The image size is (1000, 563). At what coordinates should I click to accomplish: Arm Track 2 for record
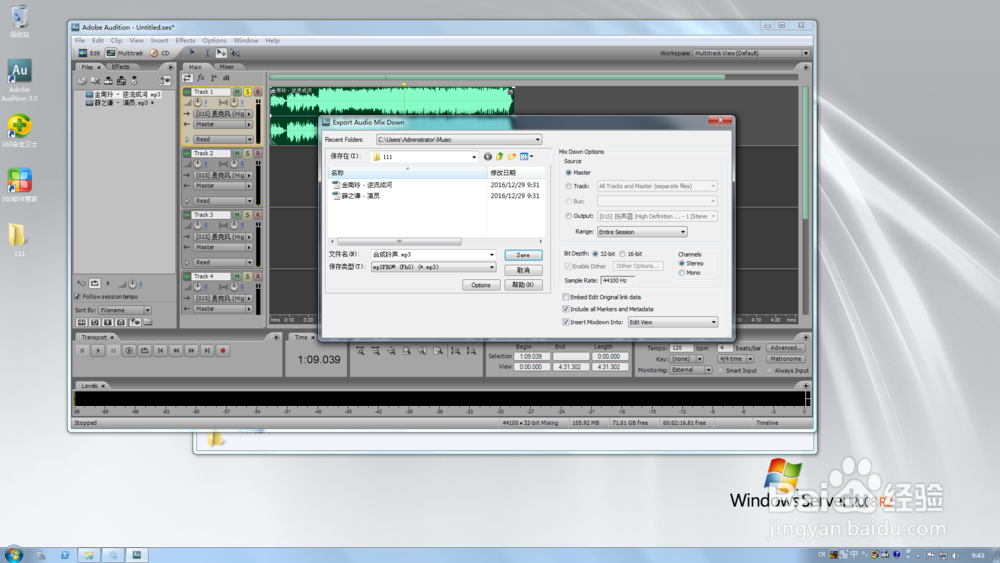coord(258,154)
